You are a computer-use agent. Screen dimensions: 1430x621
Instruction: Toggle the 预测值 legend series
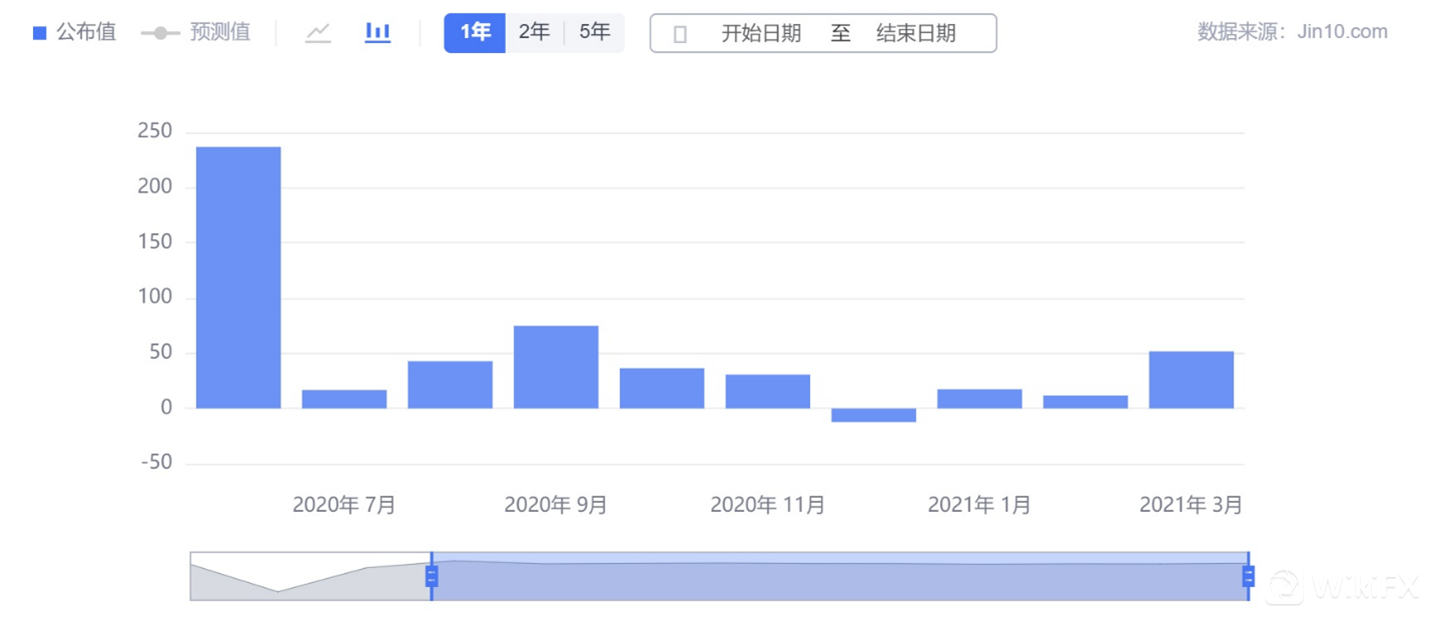point(196,33)
